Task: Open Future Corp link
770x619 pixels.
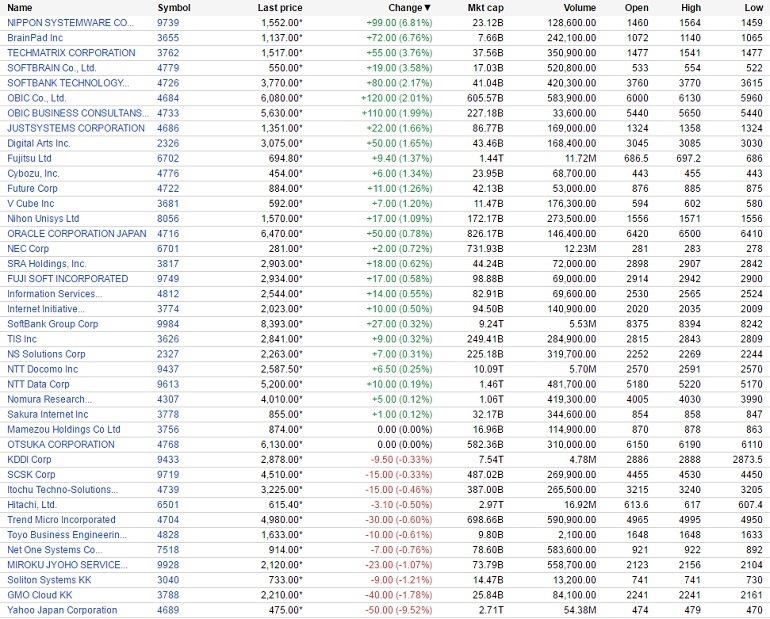Action: click(x=32, y=188)
